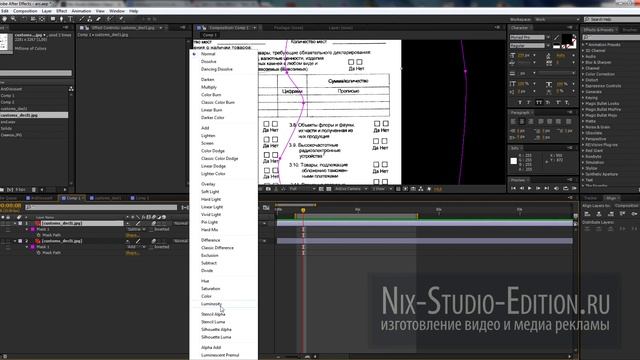
Task: Toggle loop option in Preview panel
Action: [565, 188]
